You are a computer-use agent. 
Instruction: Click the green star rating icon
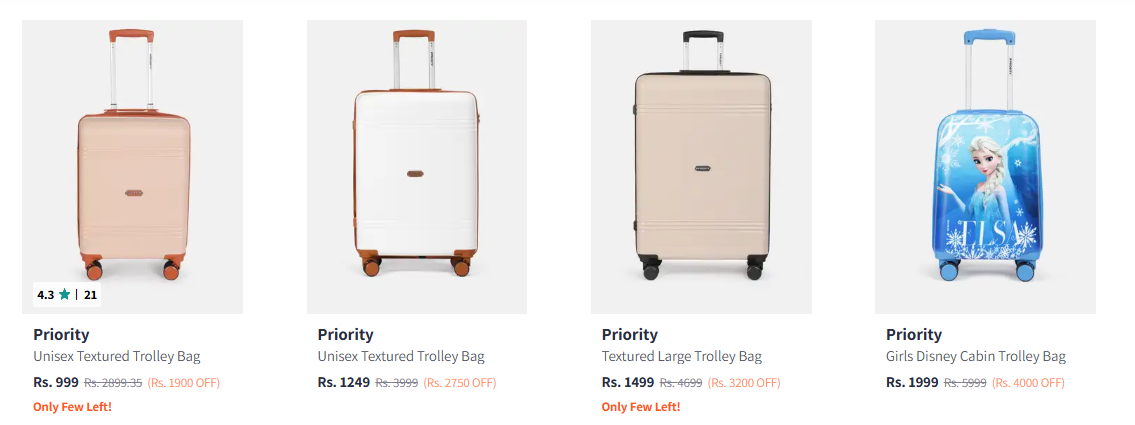point(64,295)
